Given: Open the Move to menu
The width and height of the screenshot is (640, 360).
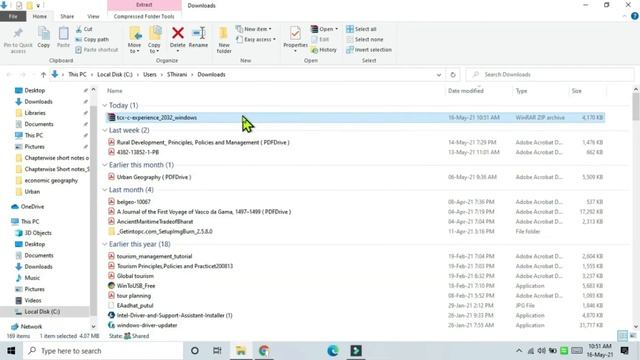Looking at the screenshot, I should (x=135, y=40).
